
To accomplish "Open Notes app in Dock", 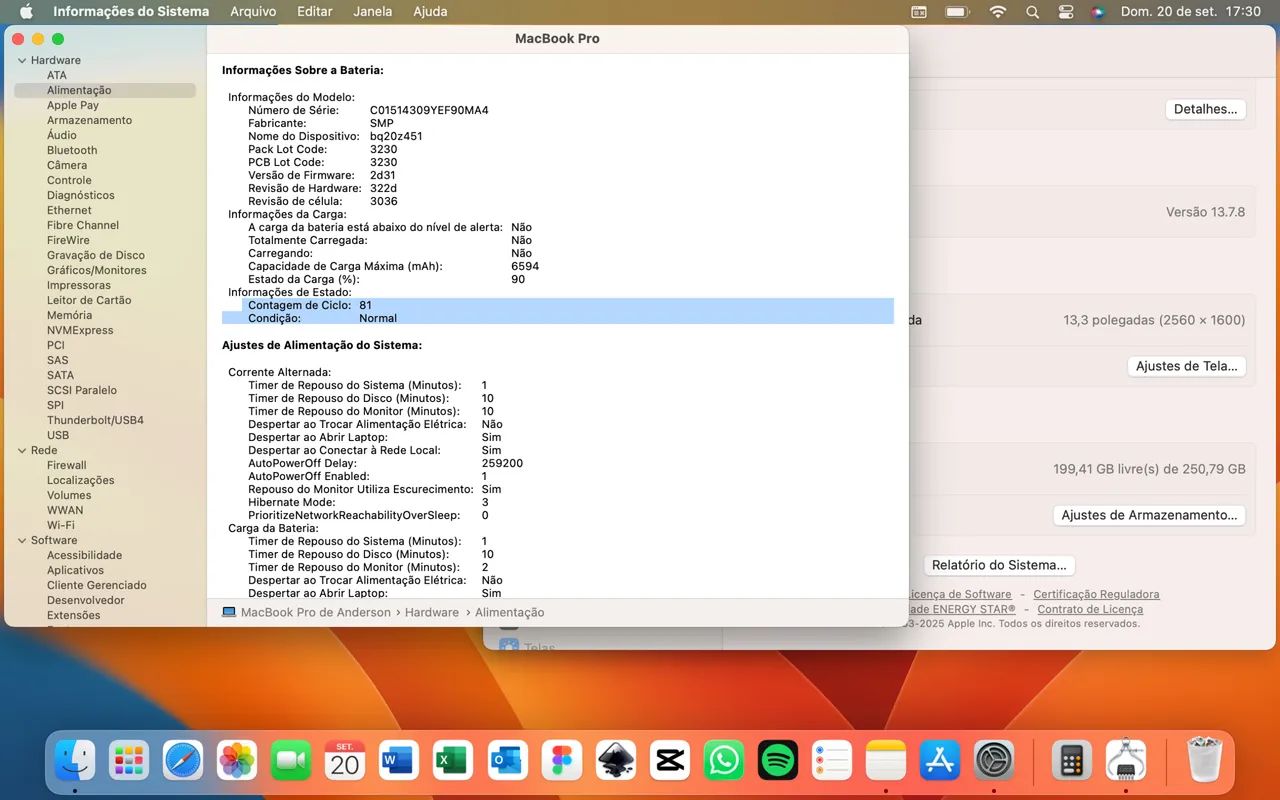I will (885, 761).
